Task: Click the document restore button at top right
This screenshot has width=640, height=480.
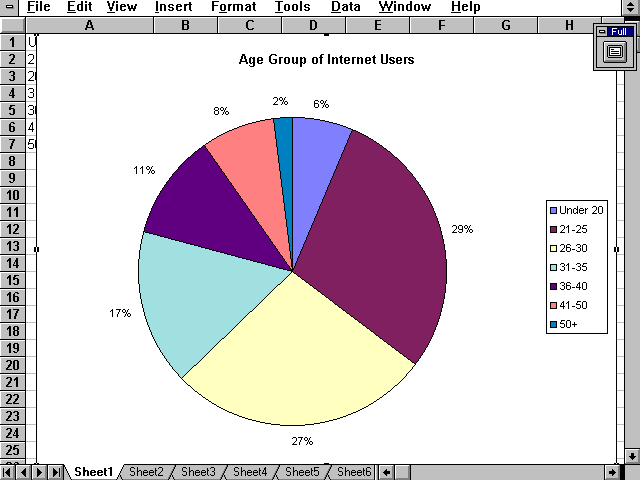Action: pyautogui.click(x=629, y=7)
